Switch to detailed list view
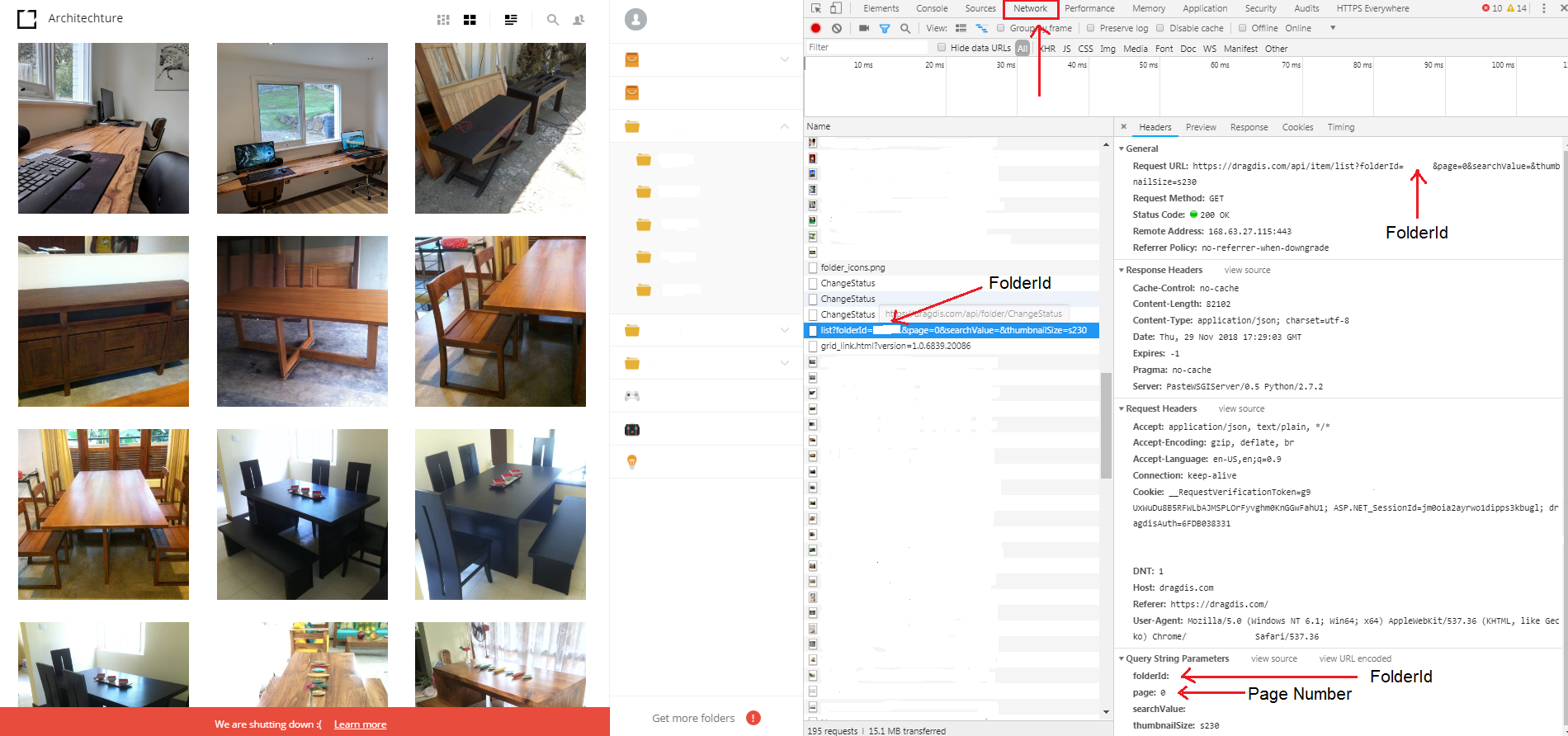 pos(511,20)
